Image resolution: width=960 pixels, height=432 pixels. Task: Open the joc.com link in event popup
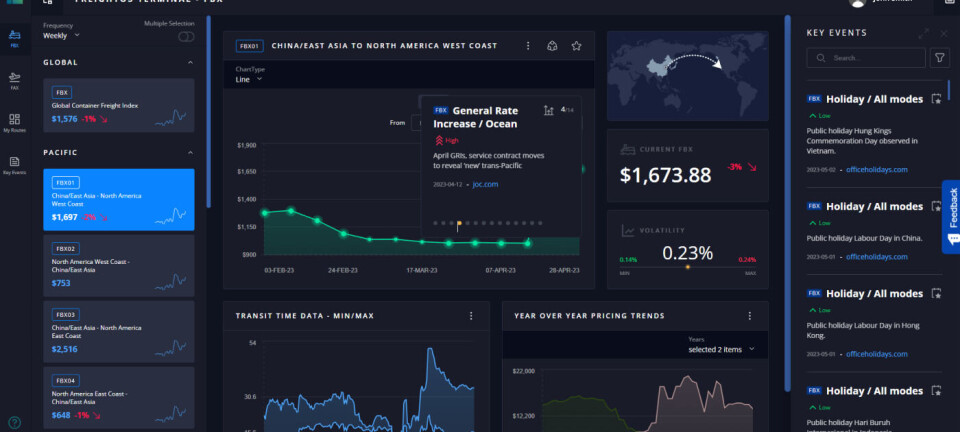point(485,184)
